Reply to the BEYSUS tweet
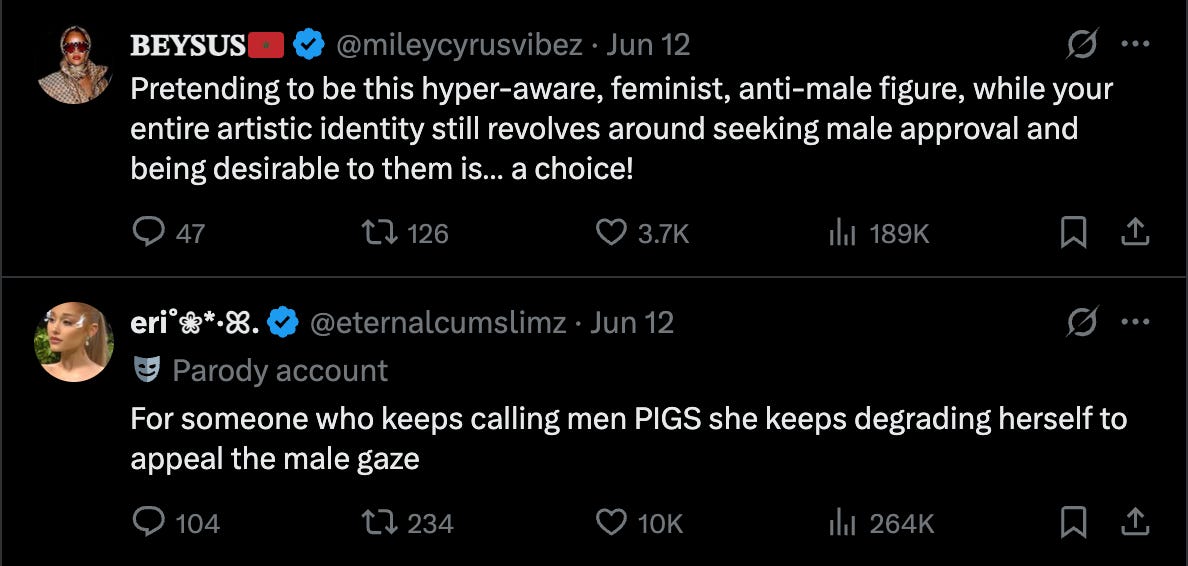This screenshot has height=566, width=1188. tap(148, 233)
